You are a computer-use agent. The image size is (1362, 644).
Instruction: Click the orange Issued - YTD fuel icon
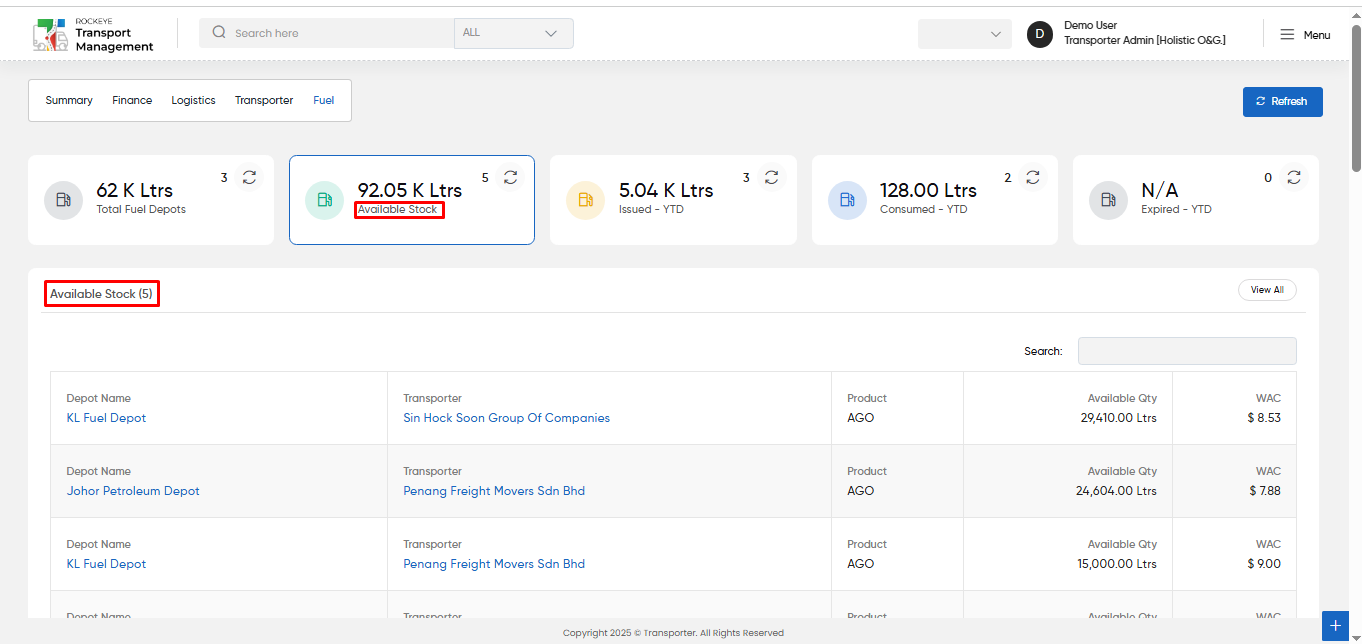coord(586,200)
